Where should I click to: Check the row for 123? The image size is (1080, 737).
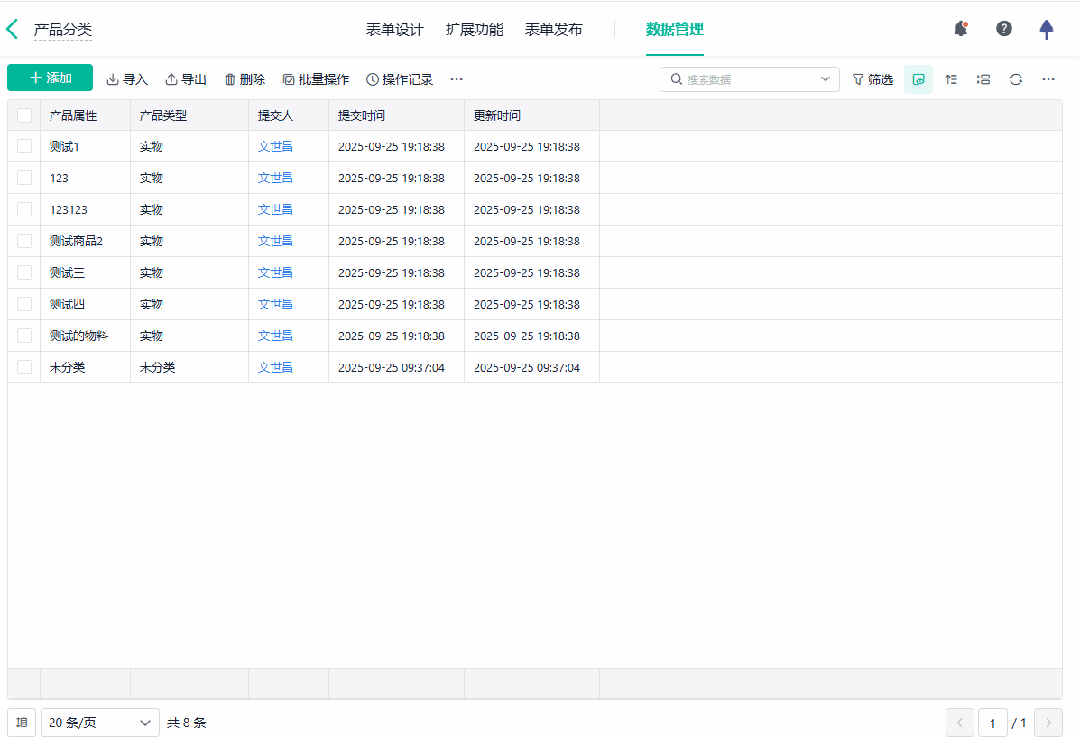pos(24,178)
